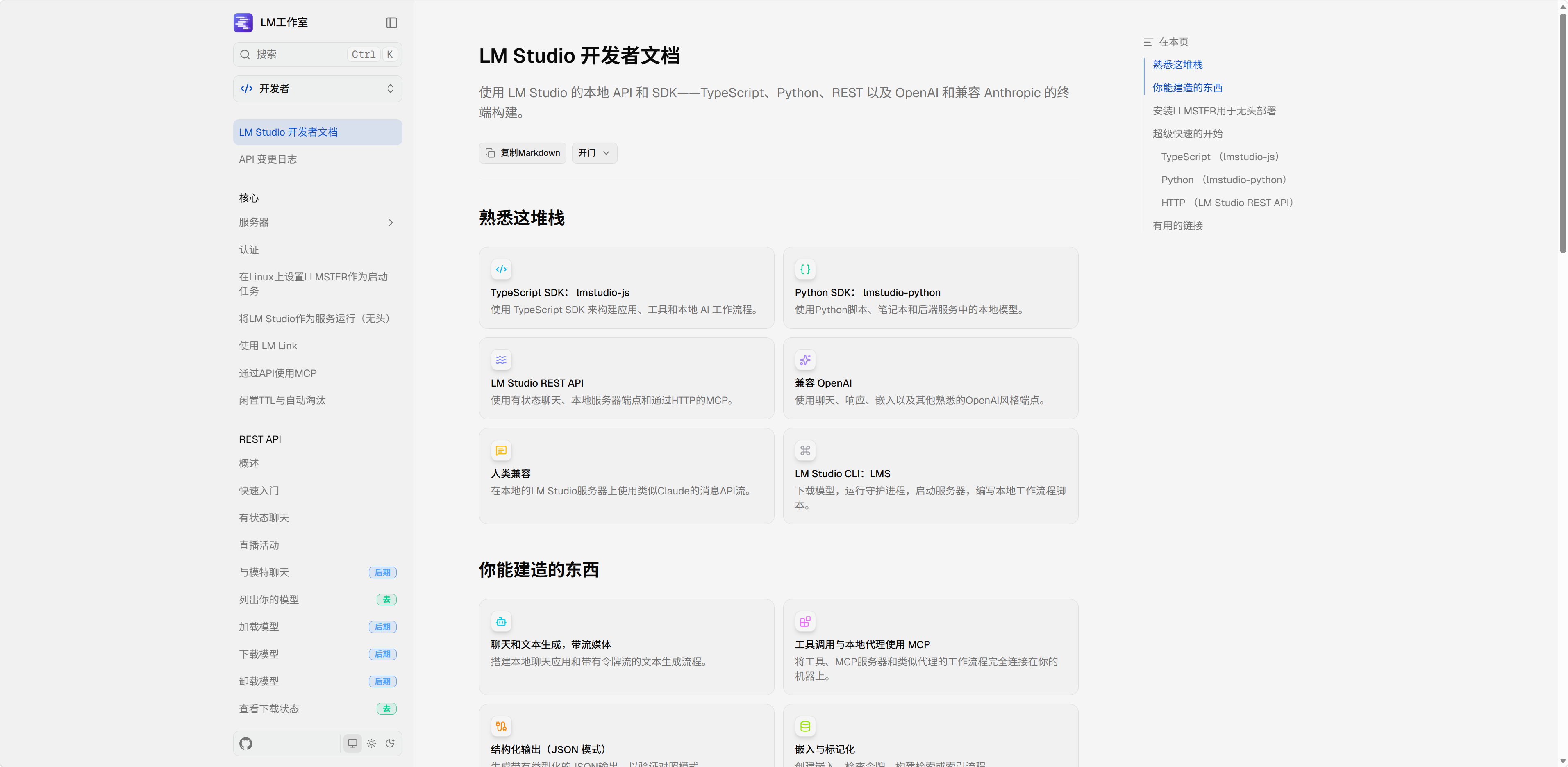Click the TypeScript SDK code icon

pyautogui.click(x=501, y=269)
